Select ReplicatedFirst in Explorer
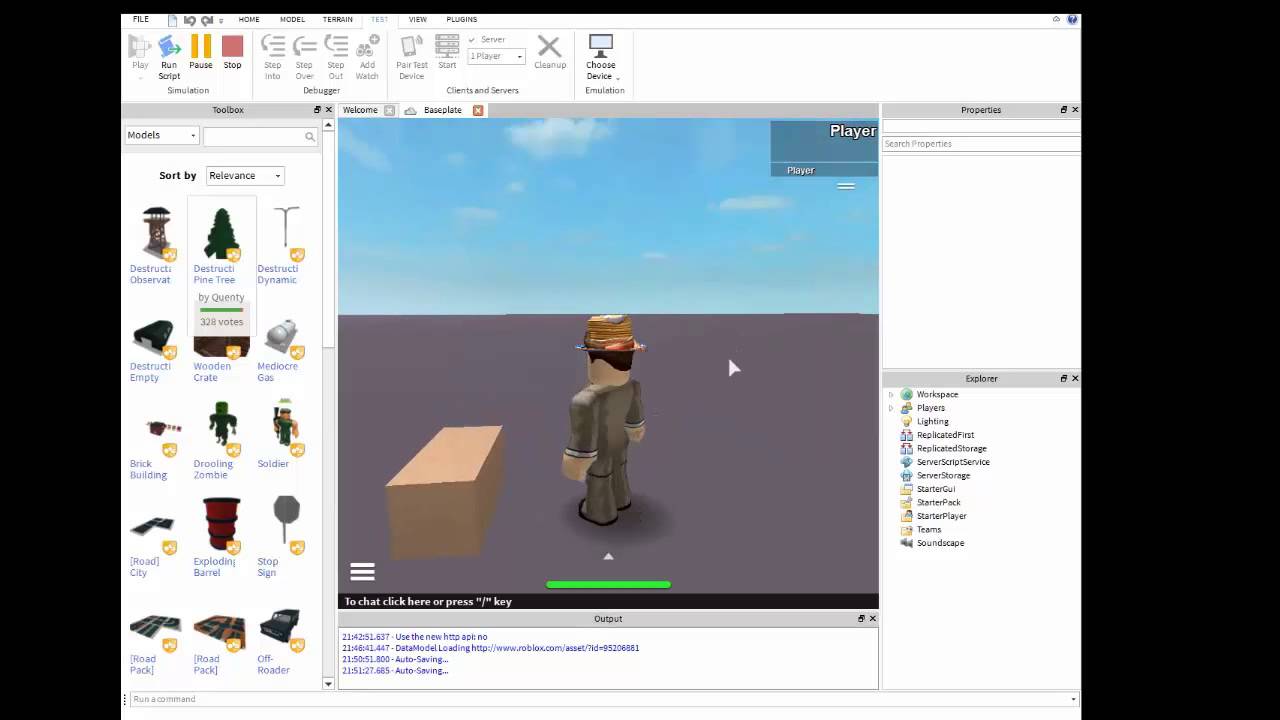Screen dimensions: 1280x720 pyautogui.click(x=945, y=435)
